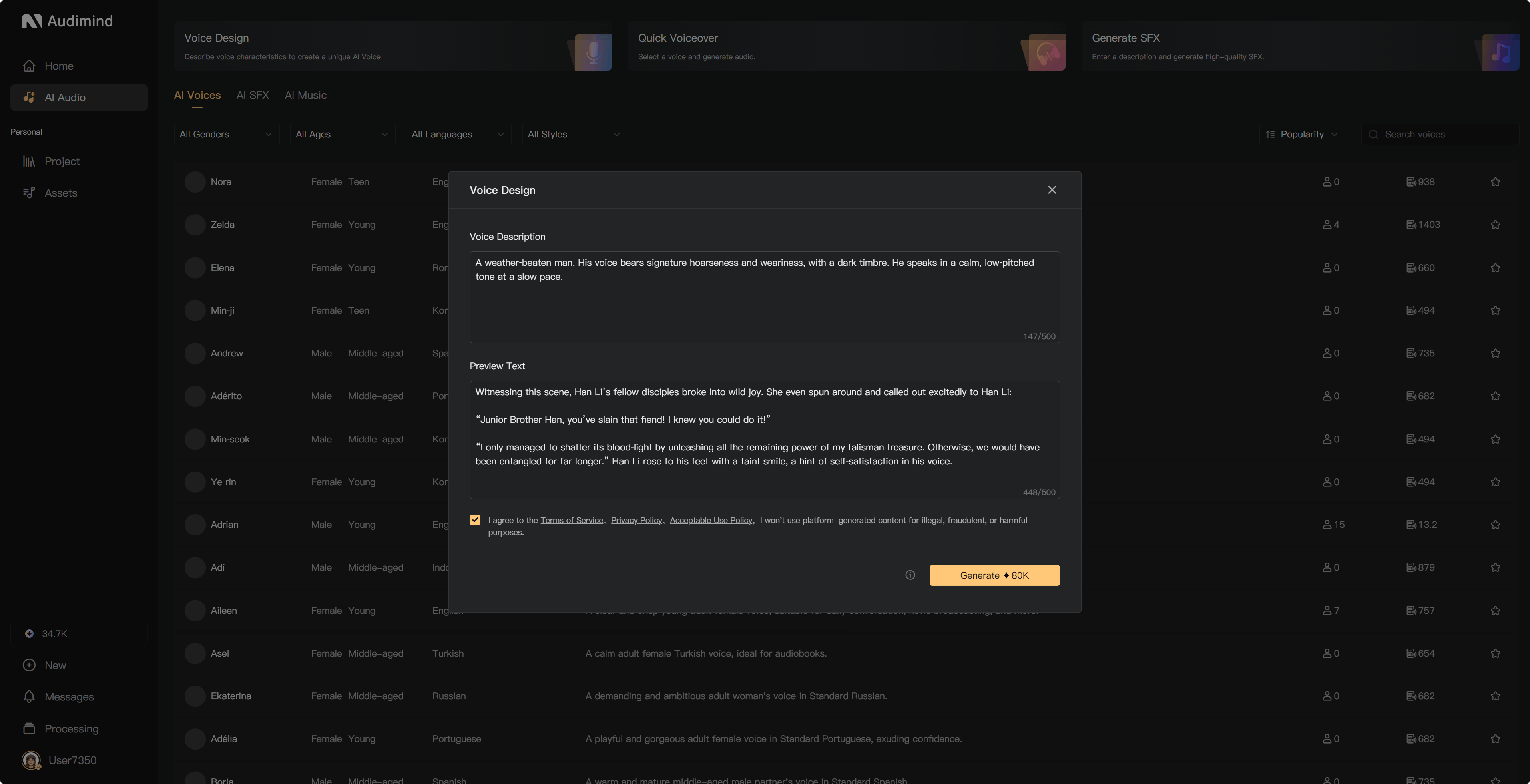Open the All Languages dropdown
The image size is (1530, 784).
(x=458, y=135)
